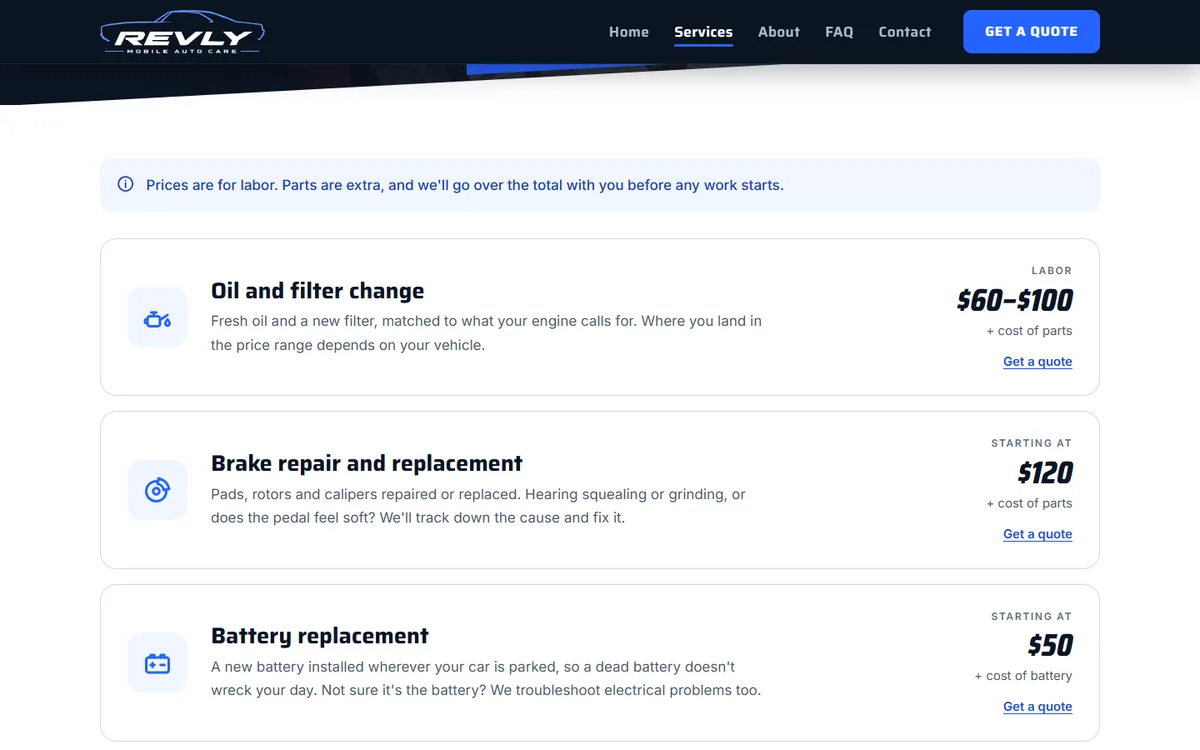Click the car battery service icon

tap(158, 663)
